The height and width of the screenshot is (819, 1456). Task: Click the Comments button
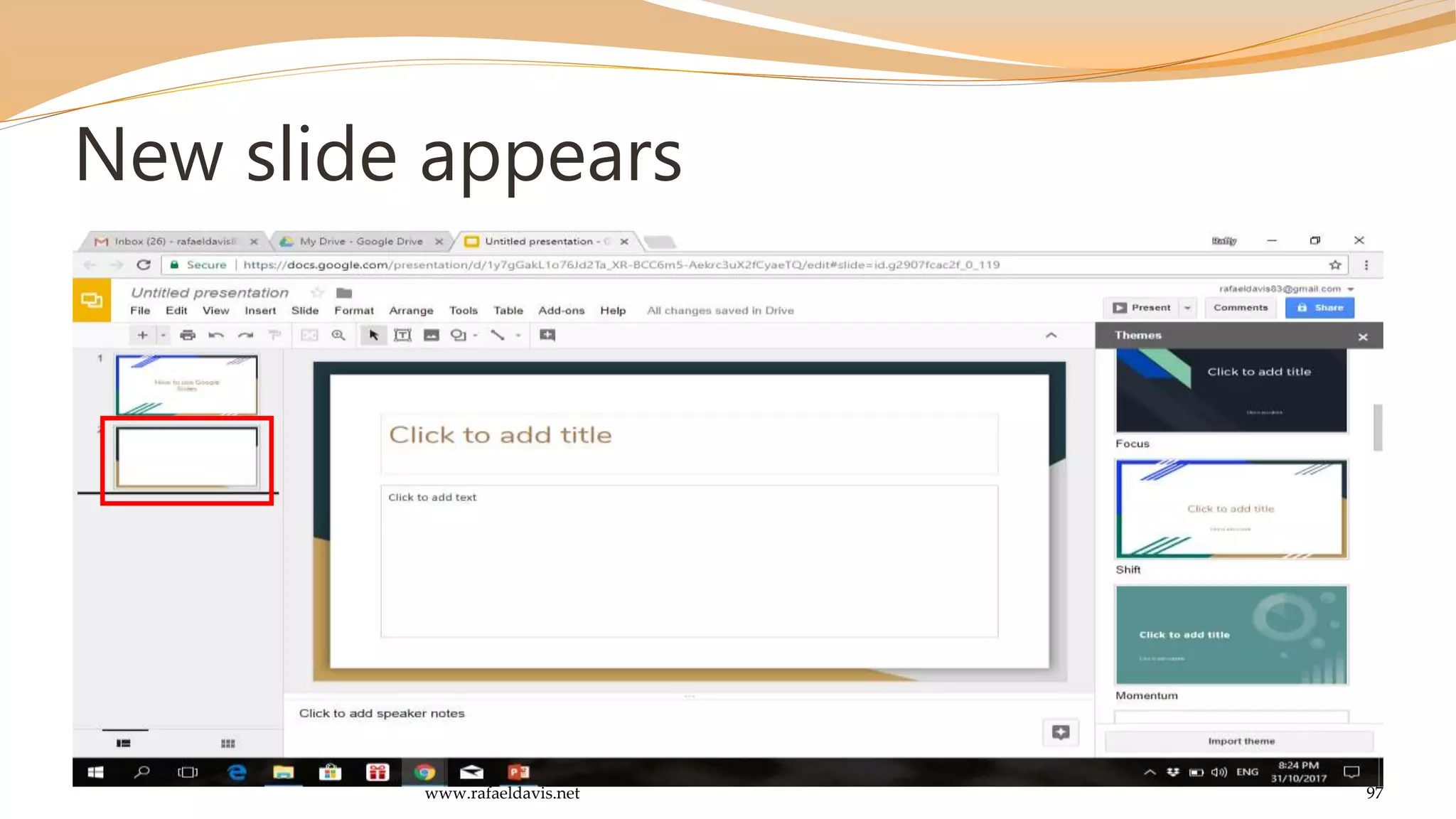pos(1241,308)
